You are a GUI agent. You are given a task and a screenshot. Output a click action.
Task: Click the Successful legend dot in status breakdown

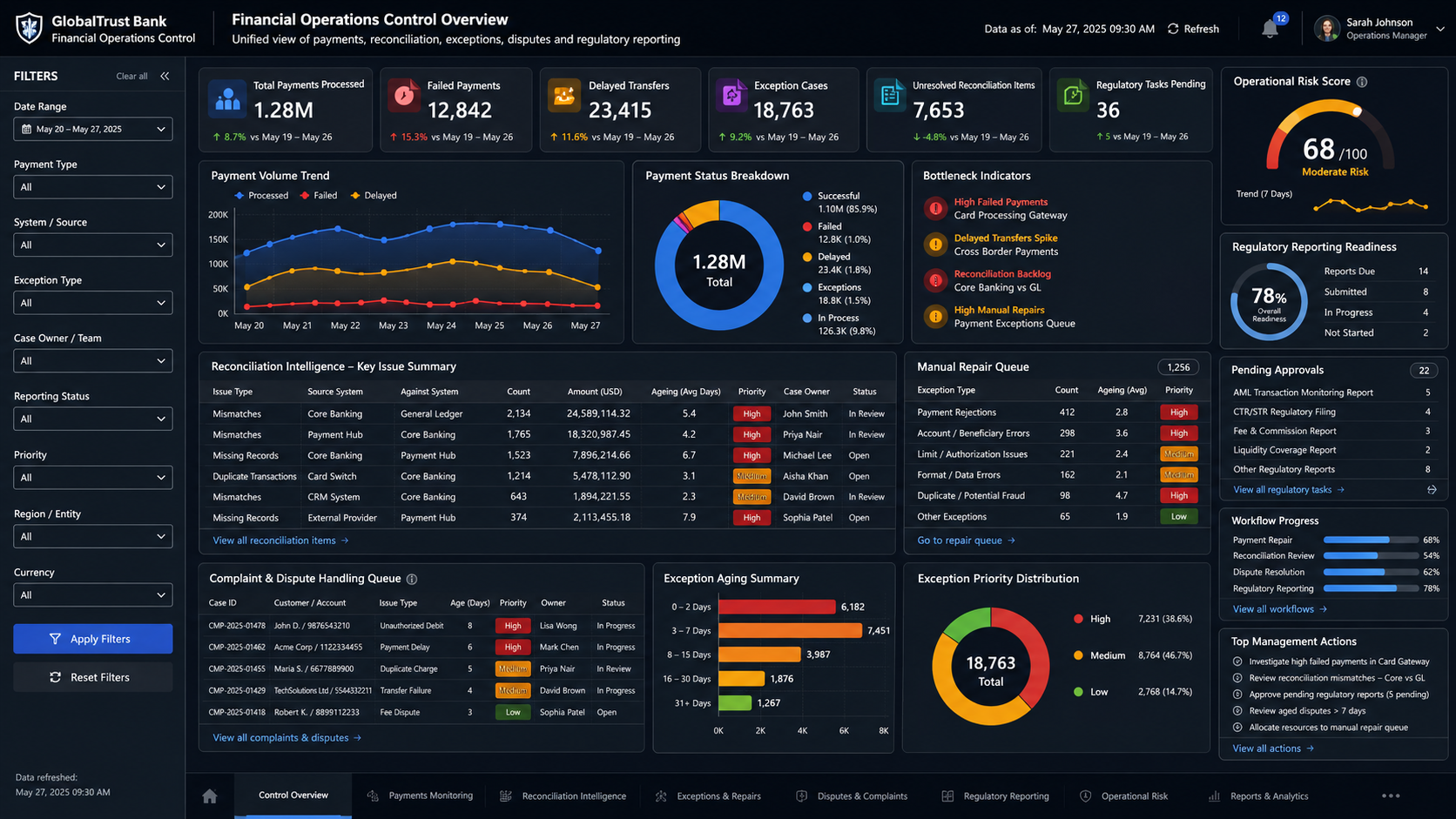point(807,197)
